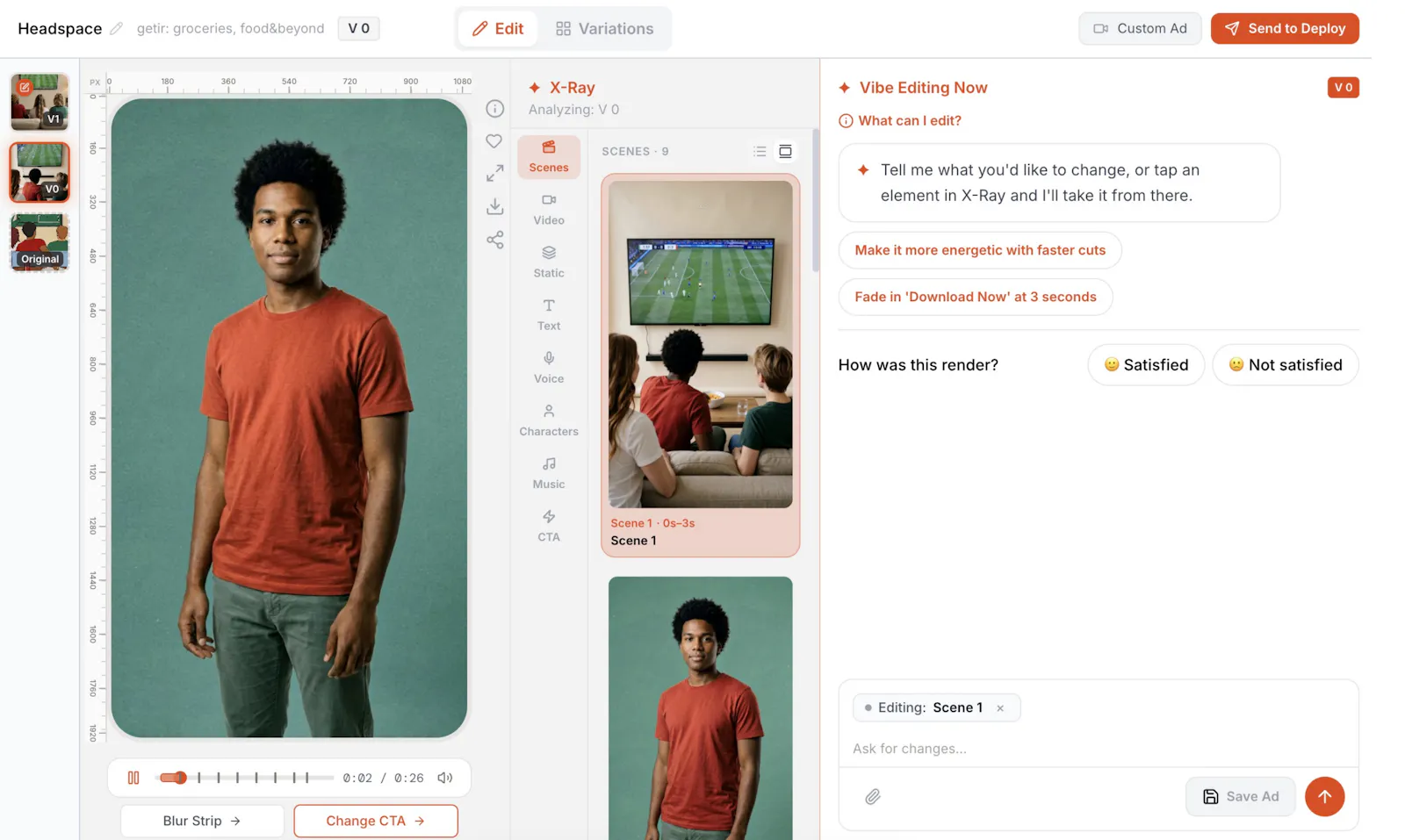Click Send to Deploy

point(1285,28)
